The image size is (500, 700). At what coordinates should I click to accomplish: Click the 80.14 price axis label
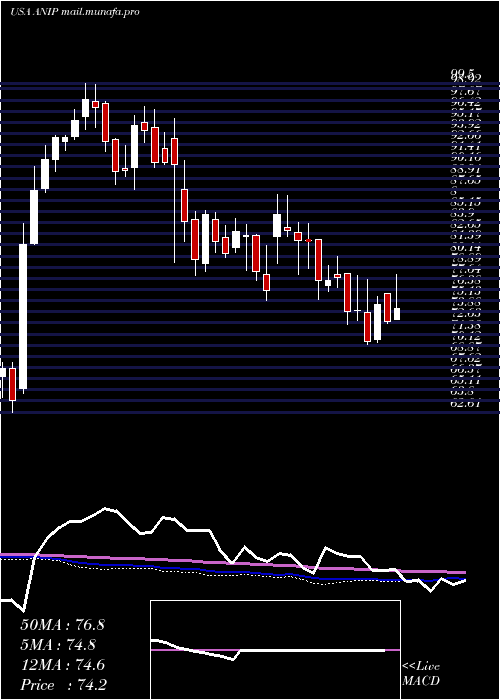pyautogui.click(x=466, y=248)
